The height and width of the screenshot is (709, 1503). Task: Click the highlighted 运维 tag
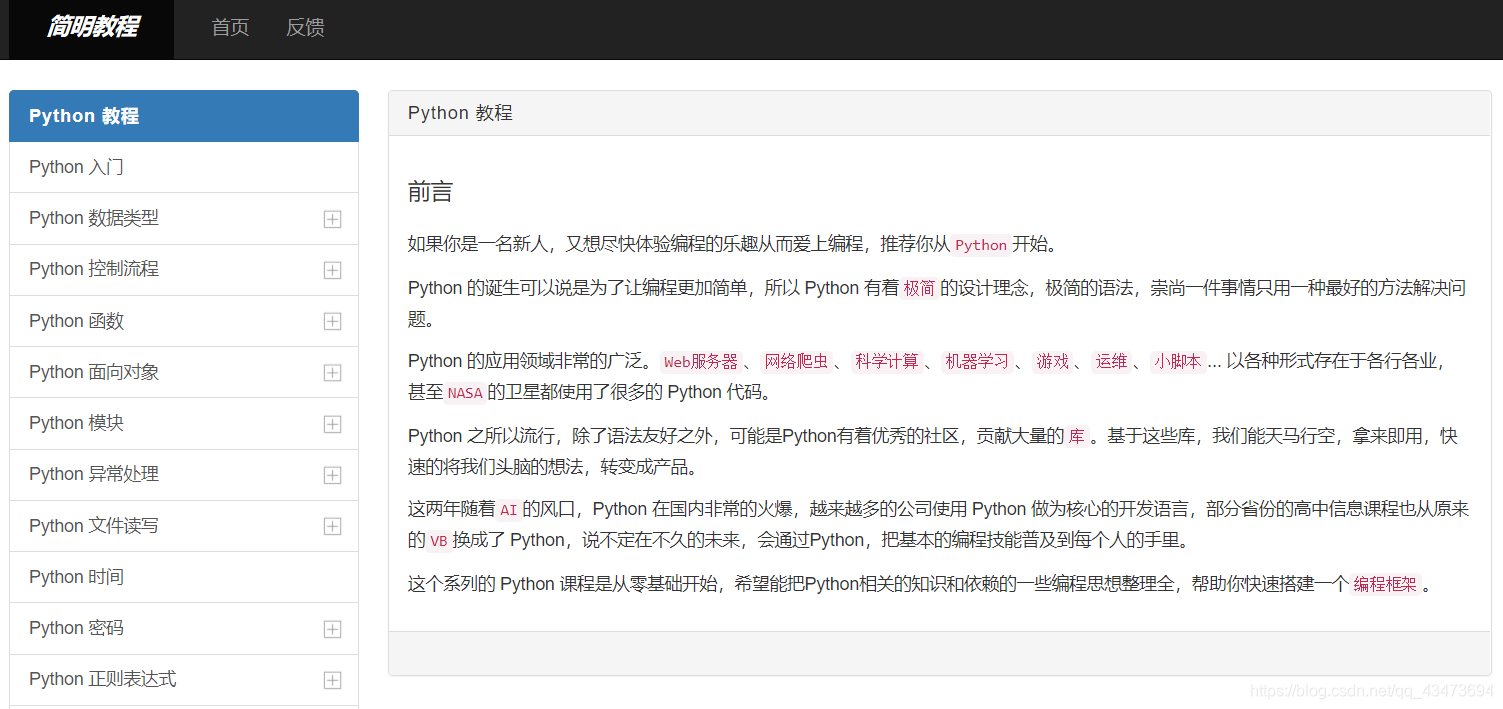pos(1112,362)
